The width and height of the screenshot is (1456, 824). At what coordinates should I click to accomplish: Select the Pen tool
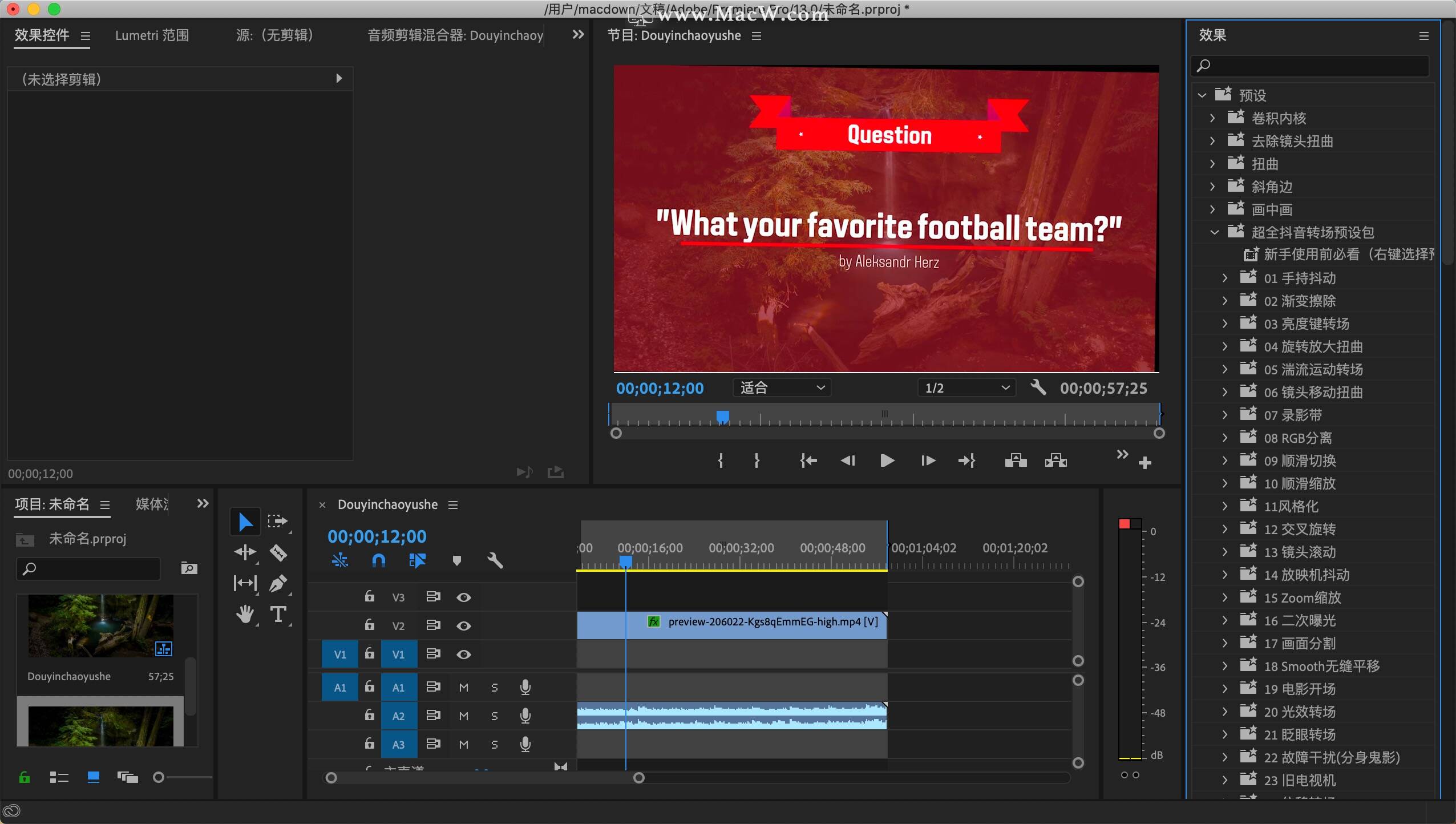tap(278, 583)
